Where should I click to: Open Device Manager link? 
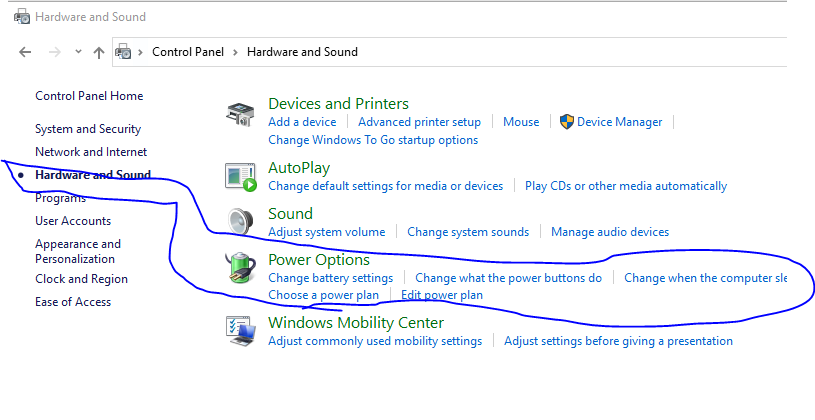point(620,122)
